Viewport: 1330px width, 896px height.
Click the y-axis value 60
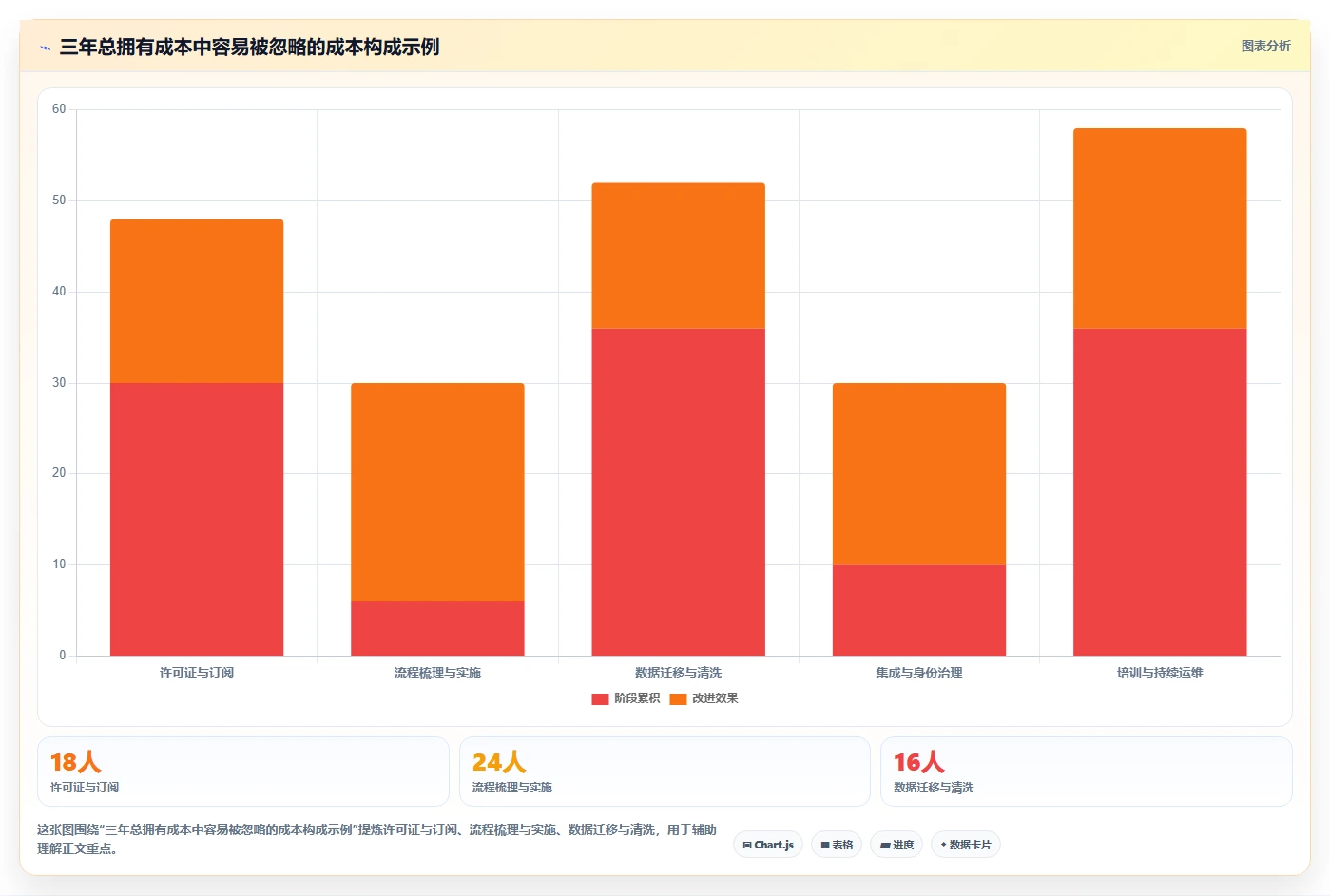tap(59, 109)
